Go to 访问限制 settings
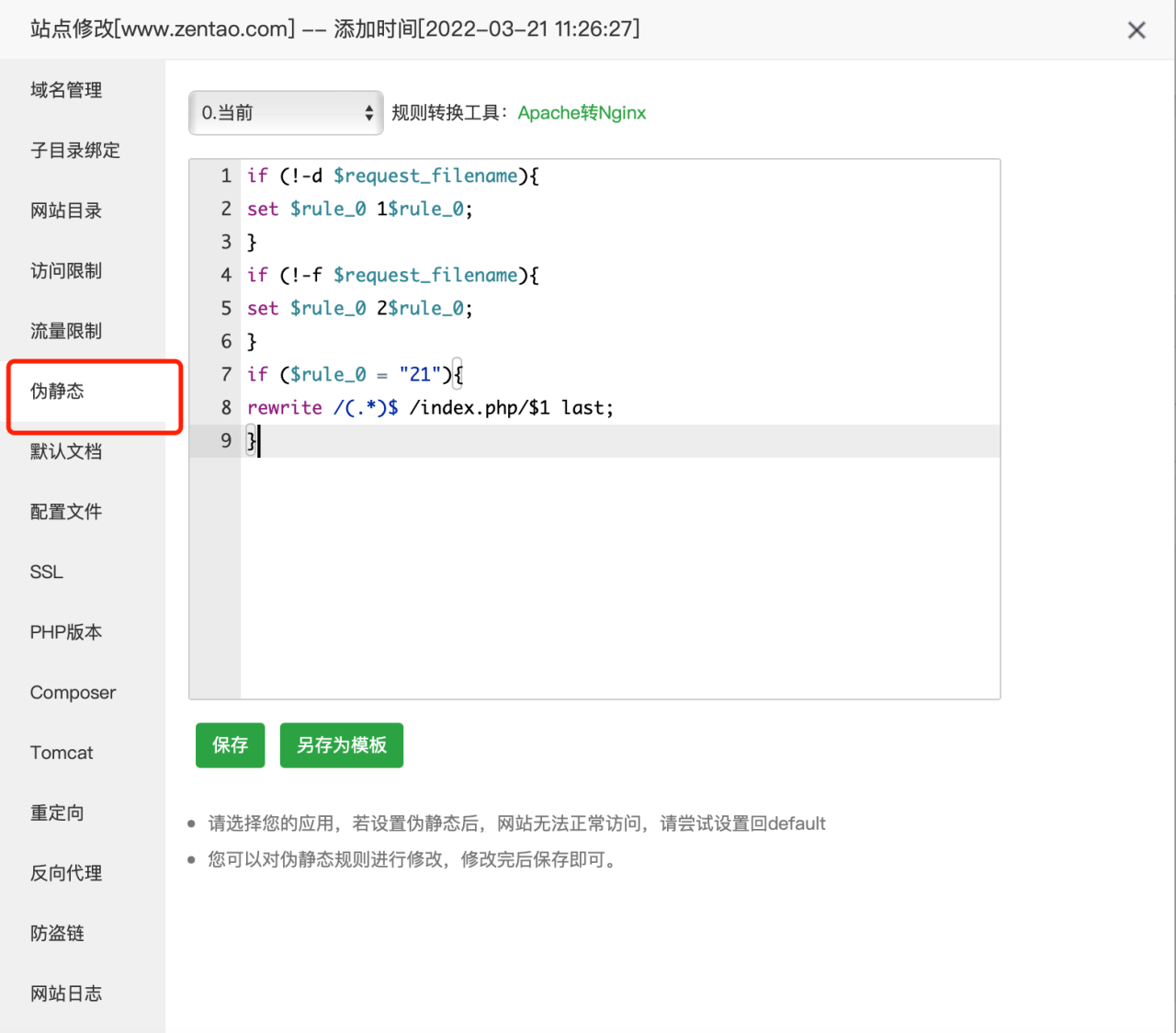The width and height of the screenshot is (1176, 1033). (x=66, y=271)
